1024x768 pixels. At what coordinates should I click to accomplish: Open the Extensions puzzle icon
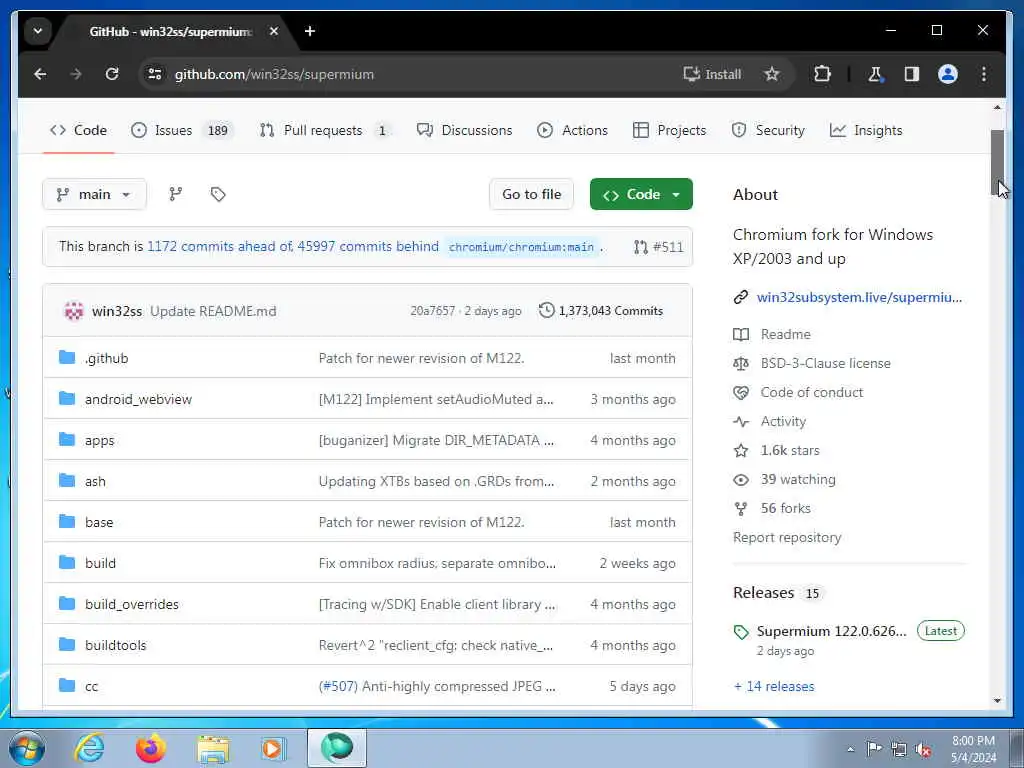tap(822, 74)
